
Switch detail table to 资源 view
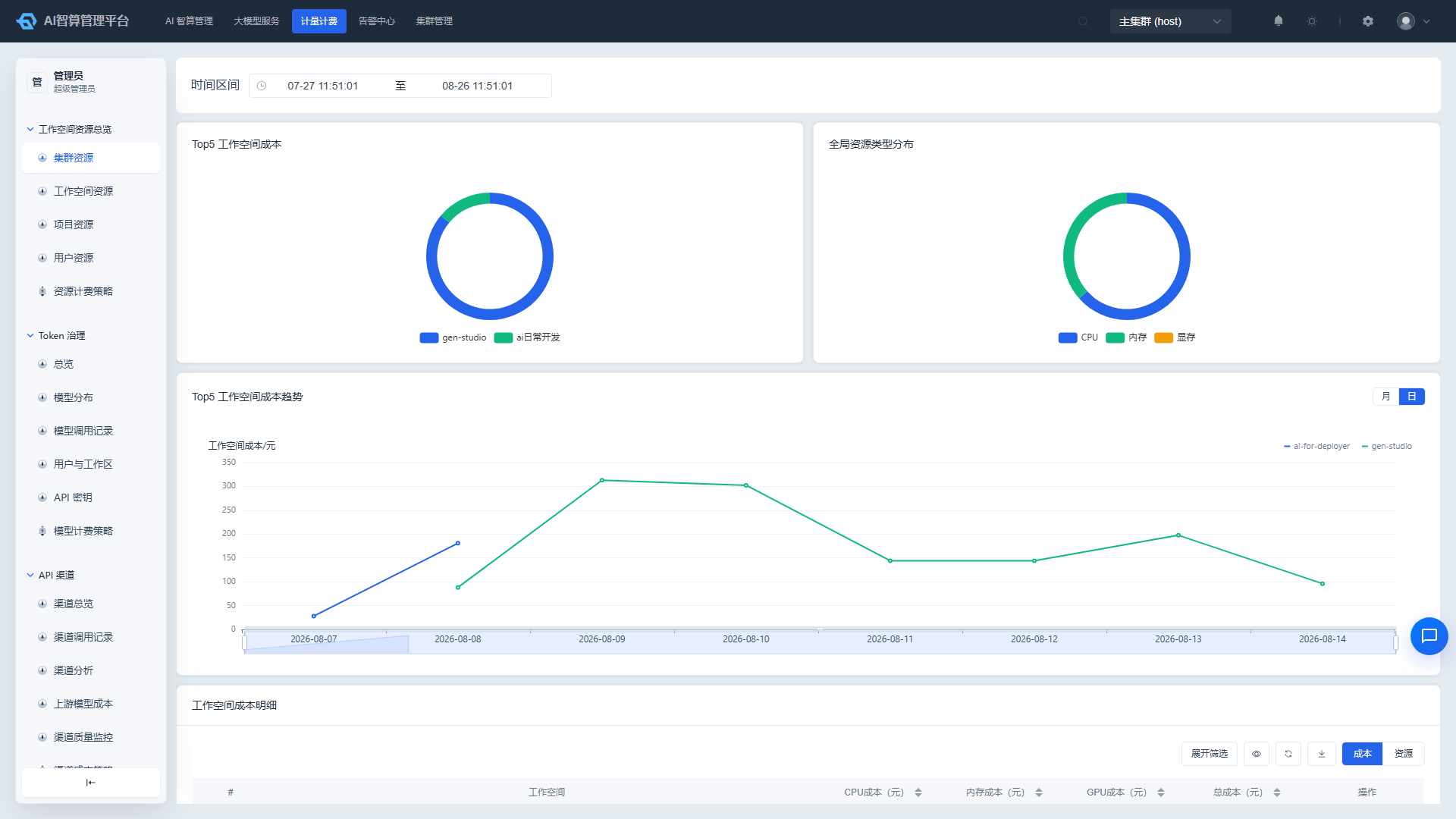[x=1404, y=754]
